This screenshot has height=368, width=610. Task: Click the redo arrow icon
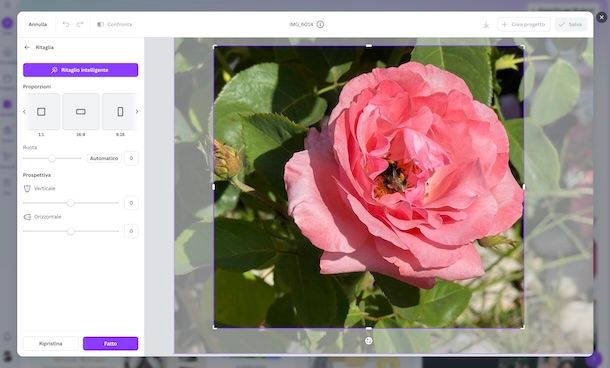tap(80, 24)
